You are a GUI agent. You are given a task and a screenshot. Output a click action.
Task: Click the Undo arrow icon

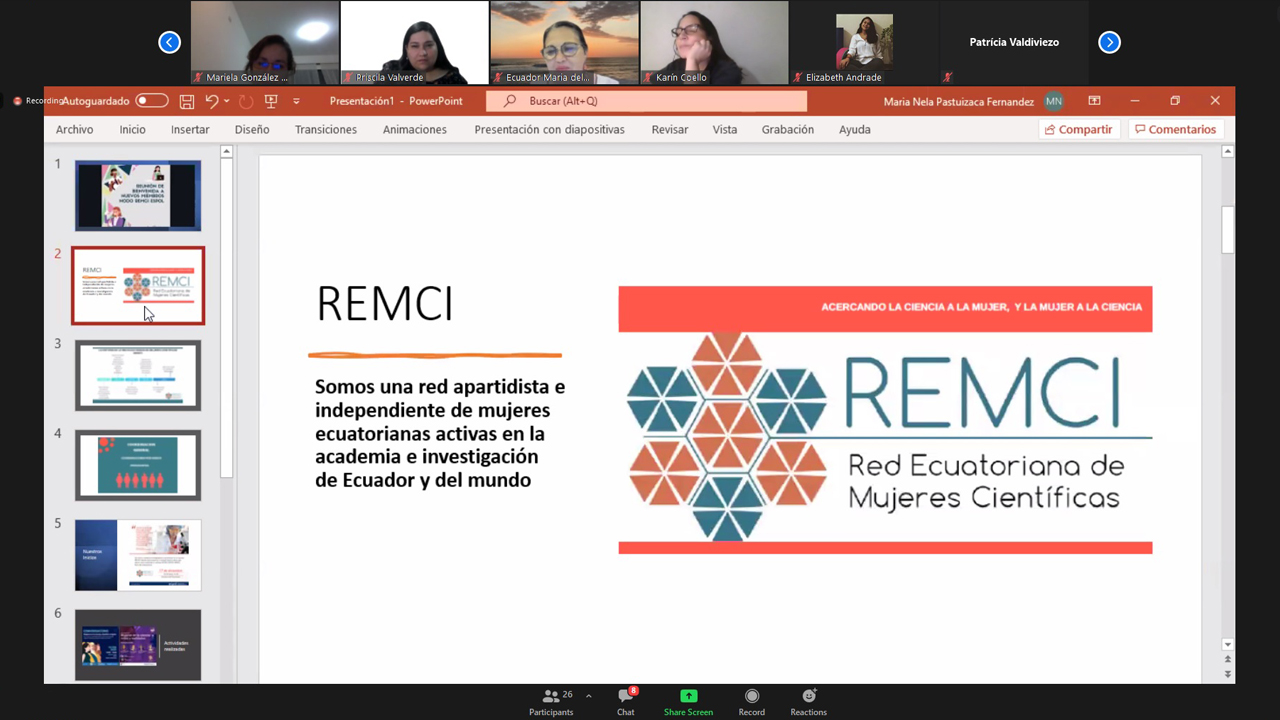211,101
